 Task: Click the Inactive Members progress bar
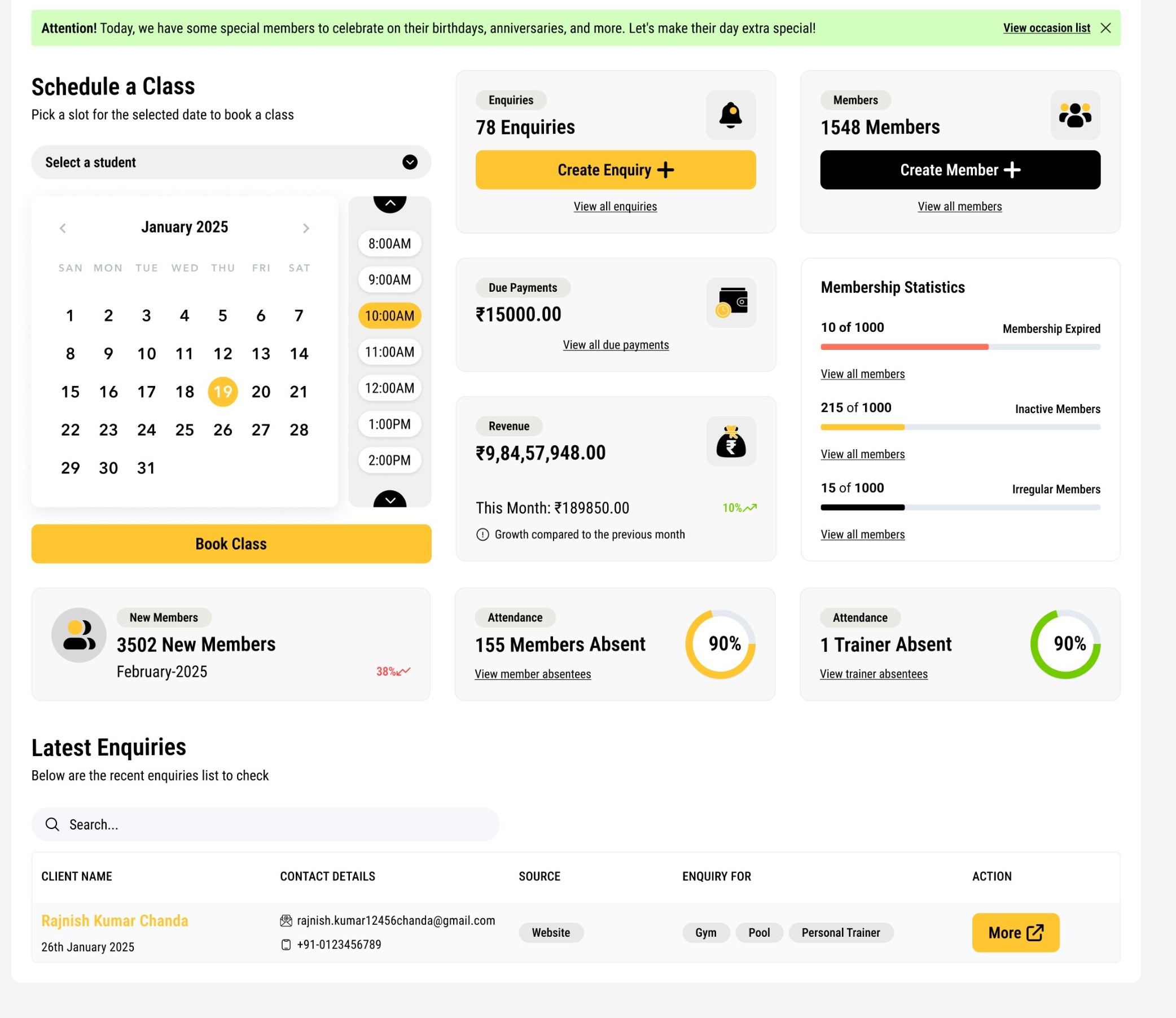(x=959, y=427)
